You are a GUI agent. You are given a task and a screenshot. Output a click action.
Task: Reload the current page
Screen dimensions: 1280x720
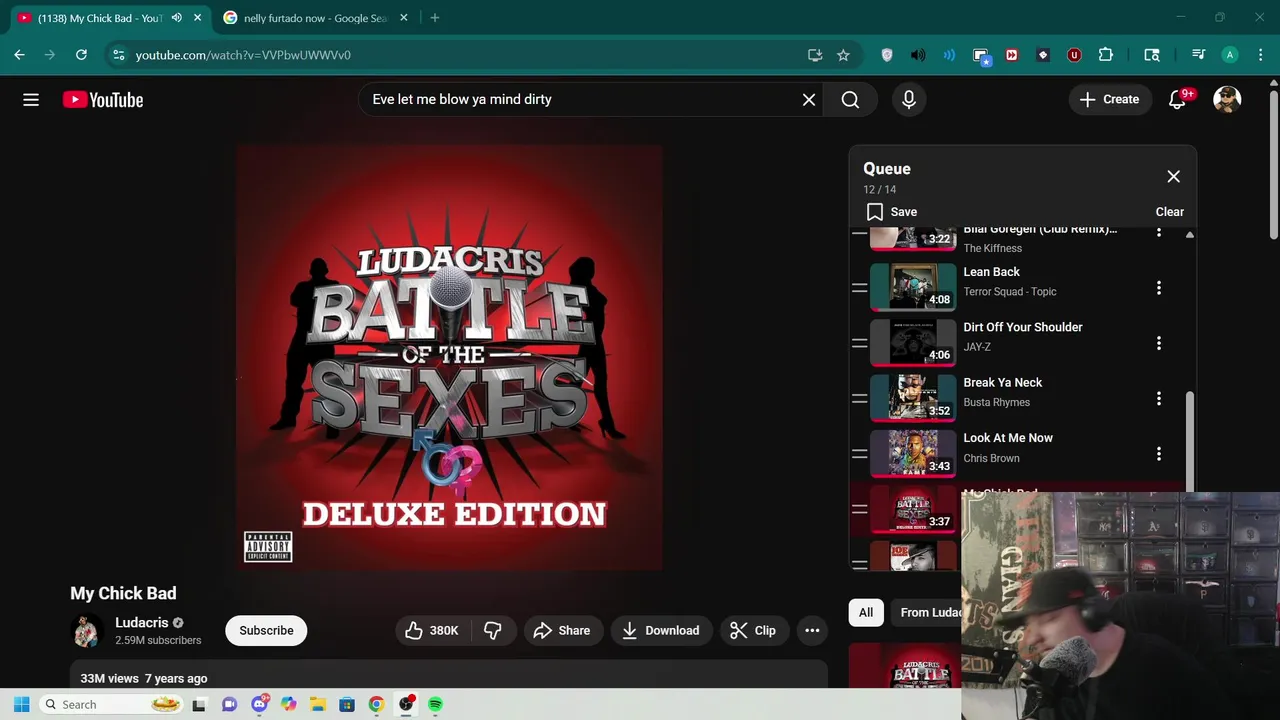(81, 55)
